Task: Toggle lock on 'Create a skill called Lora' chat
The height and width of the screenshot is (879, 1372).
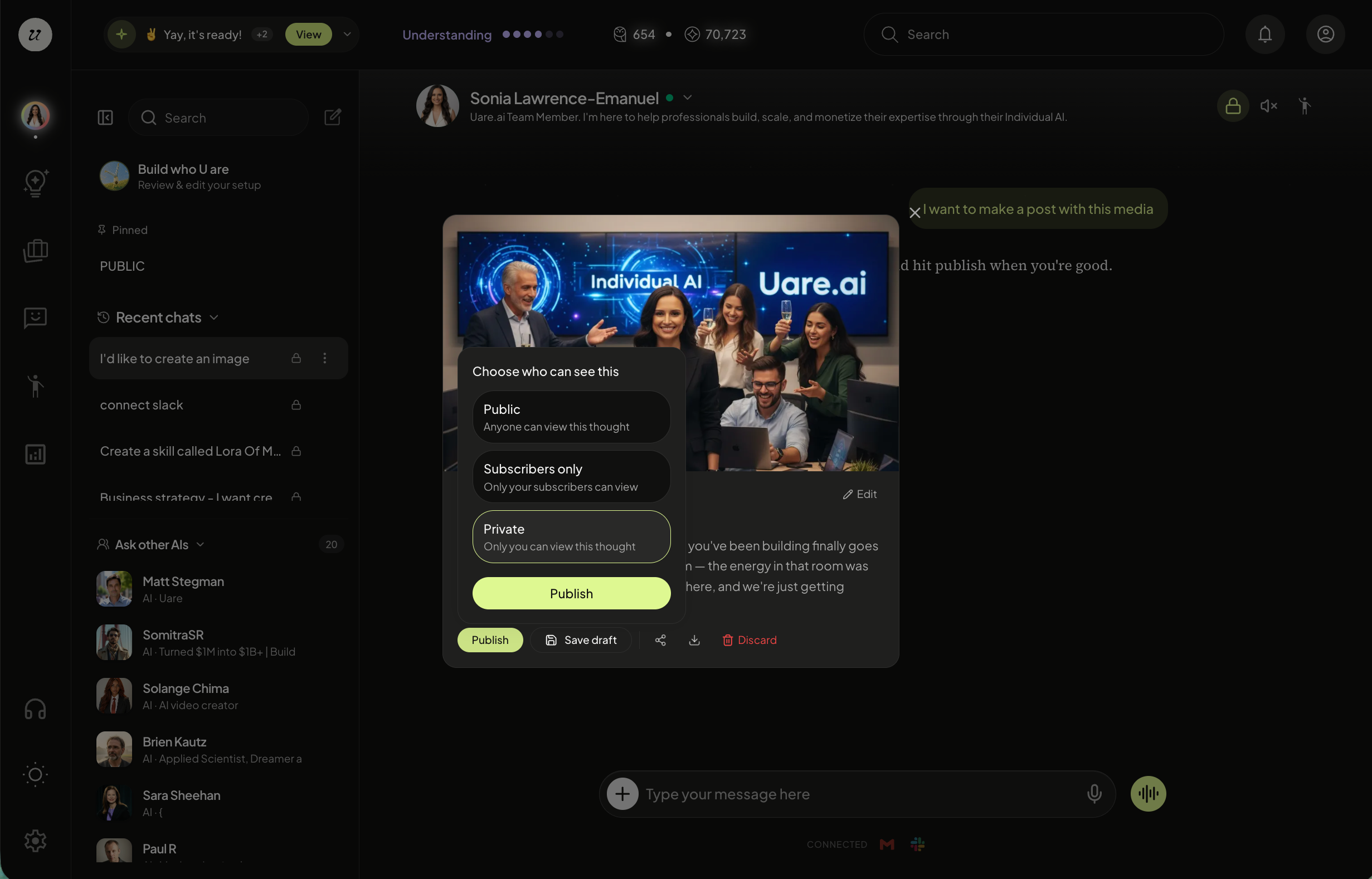Action: pos(296,451)
